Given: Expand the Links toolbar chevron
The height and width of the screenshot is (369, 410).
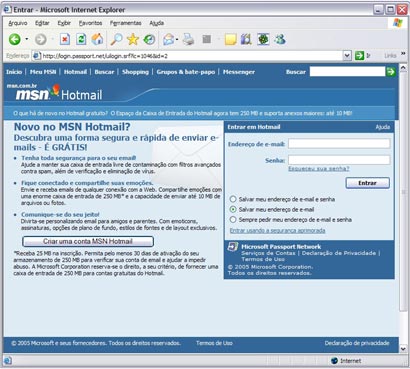Looking at the screenshot, I should click(403, 54).
